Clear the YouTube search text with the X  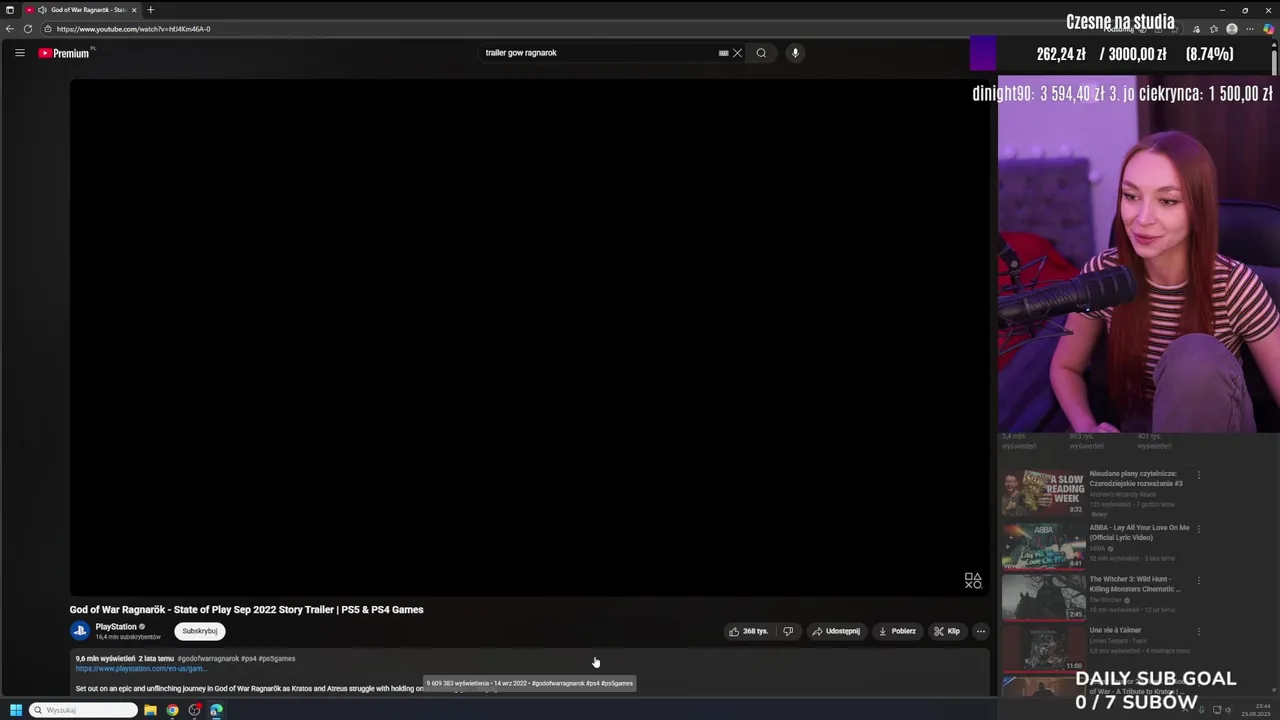(x=737, y=53)
